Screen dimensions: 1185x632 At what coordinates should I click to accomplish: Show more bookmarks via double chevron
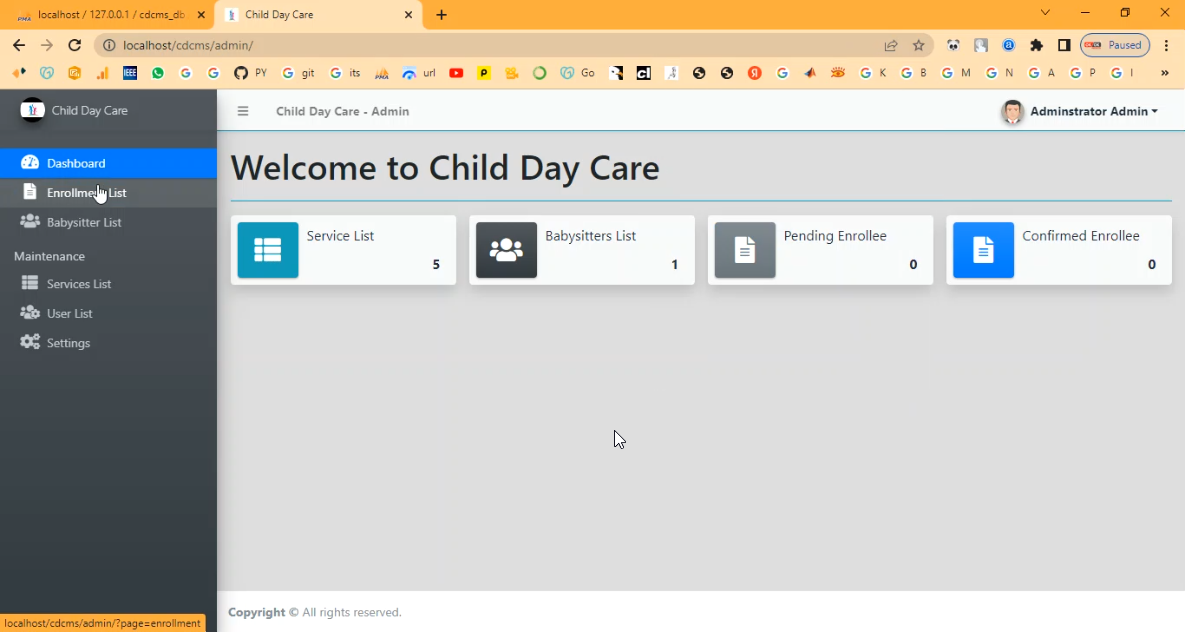point(1165,73)
